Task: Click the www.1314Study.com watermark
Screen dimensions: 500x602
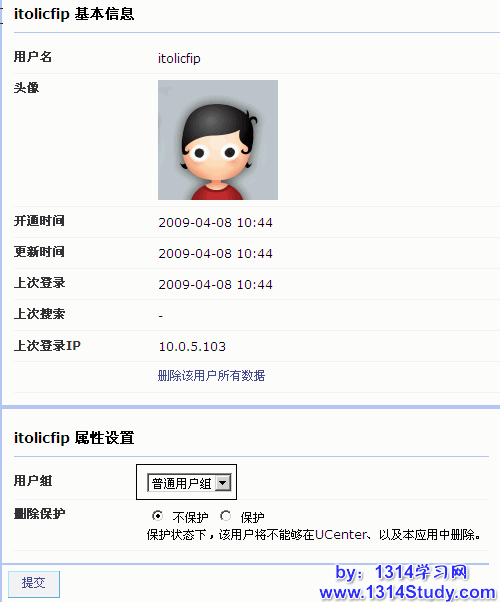Action: 408,592
